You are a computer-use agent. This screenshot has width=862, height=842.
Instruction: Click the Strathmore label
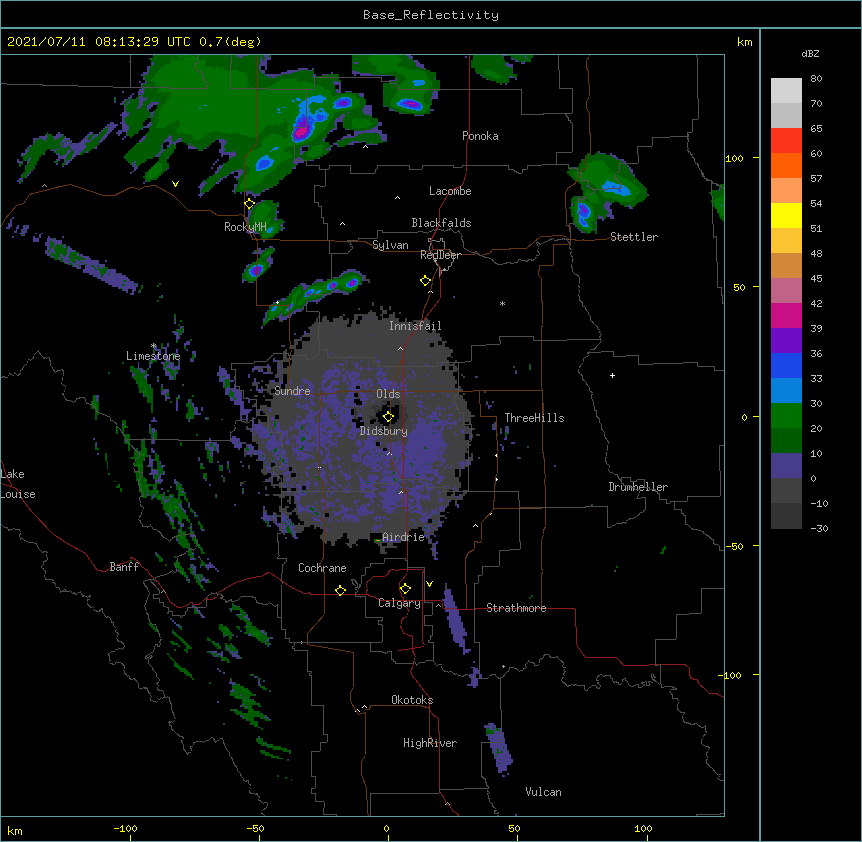click(x=516, y=608)
